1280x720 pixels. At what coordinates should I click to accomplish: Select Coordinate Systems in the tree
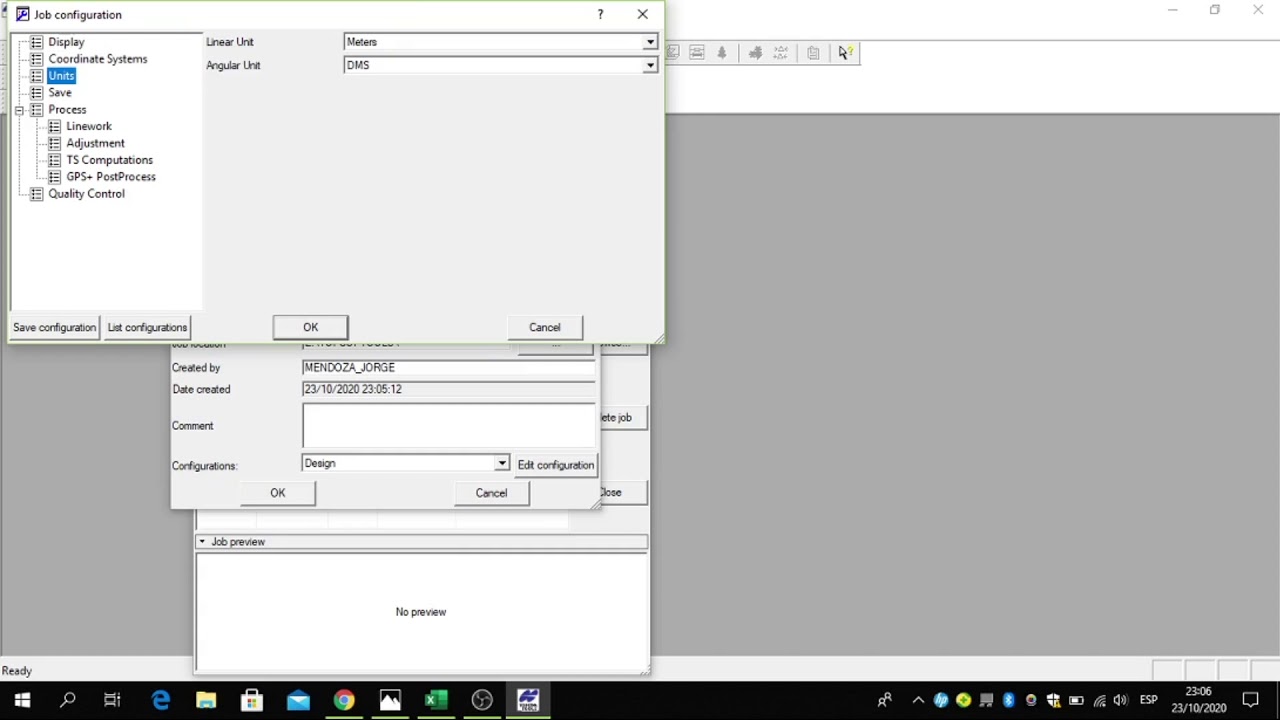(x=97, y=59)
